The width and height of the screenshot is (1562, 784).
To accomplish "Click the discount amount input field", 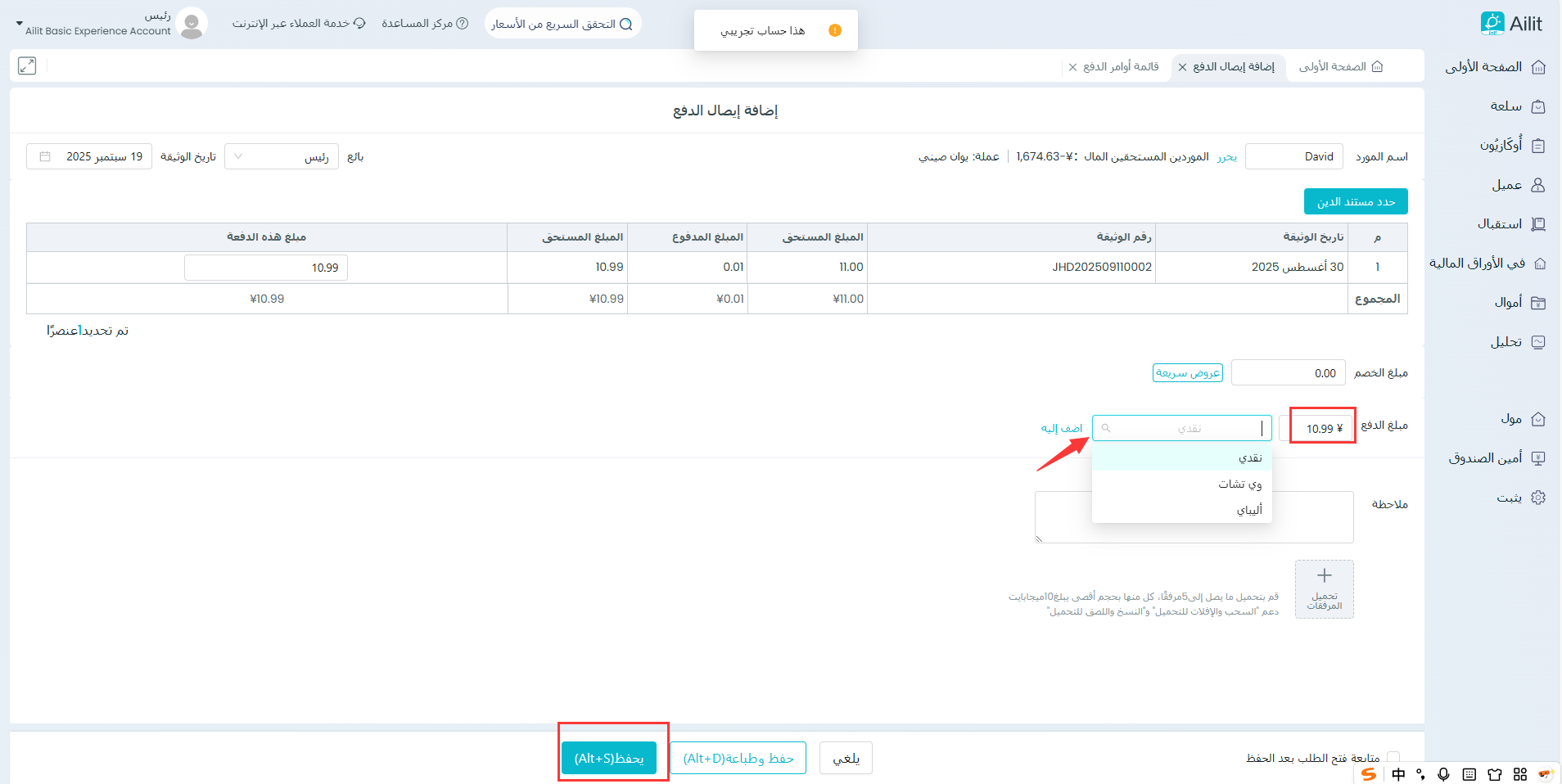I will 1287,373.
